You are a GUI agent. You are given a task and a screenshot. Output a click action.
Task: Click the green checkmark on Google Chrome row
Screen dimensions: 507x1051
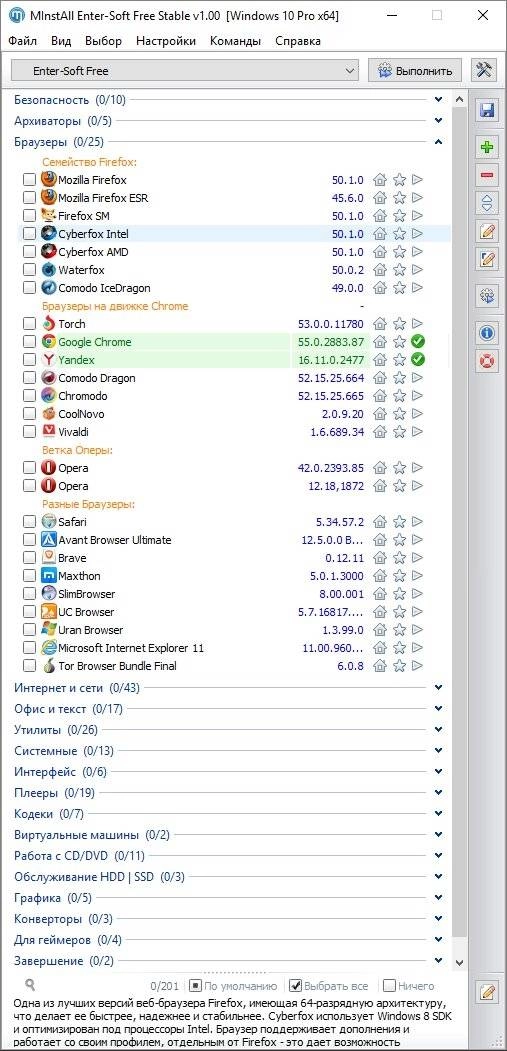pos(418,342)
